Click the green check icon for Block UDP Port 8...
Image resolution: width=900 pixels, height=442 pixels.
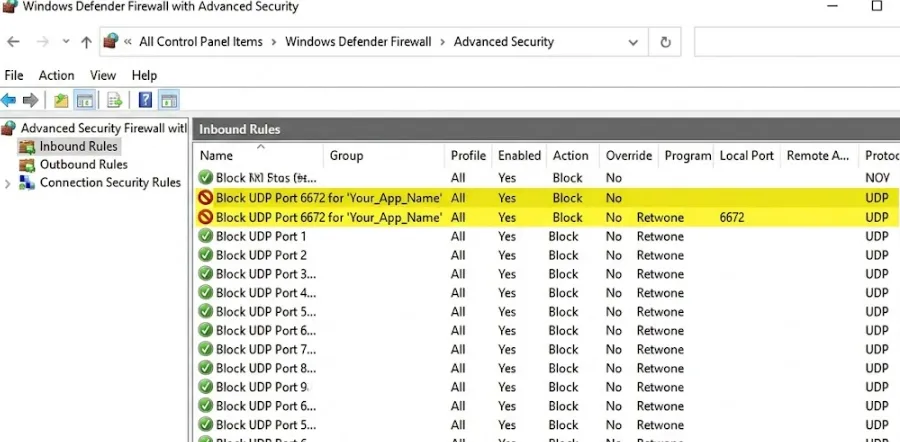tap(205, 368)
